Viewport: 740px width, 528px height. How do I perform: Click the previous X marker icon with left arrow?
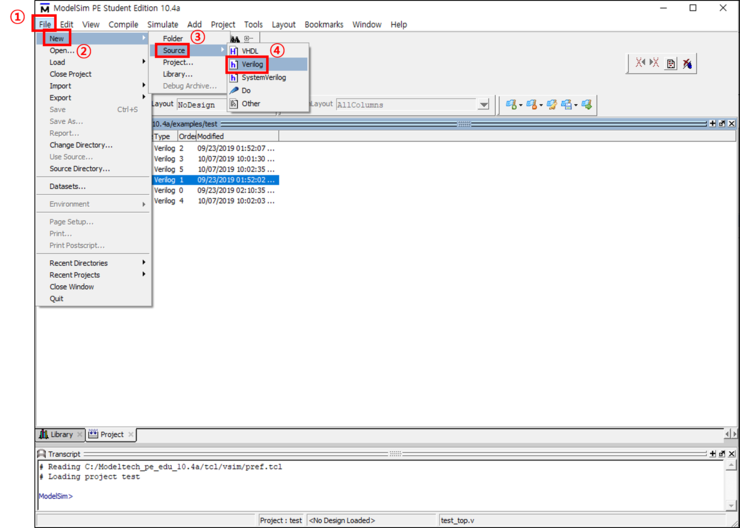pos(640,63)
